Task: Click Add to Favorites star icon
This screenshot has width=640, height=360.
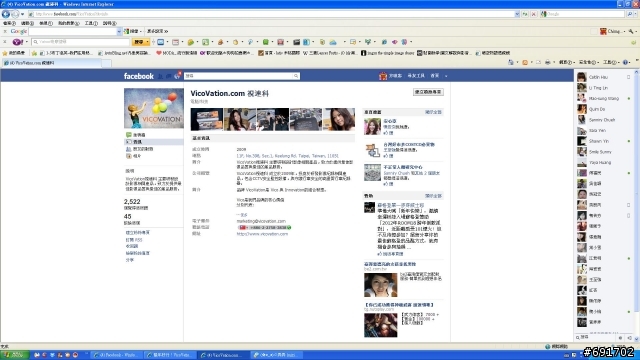Action: click(35, 53)
